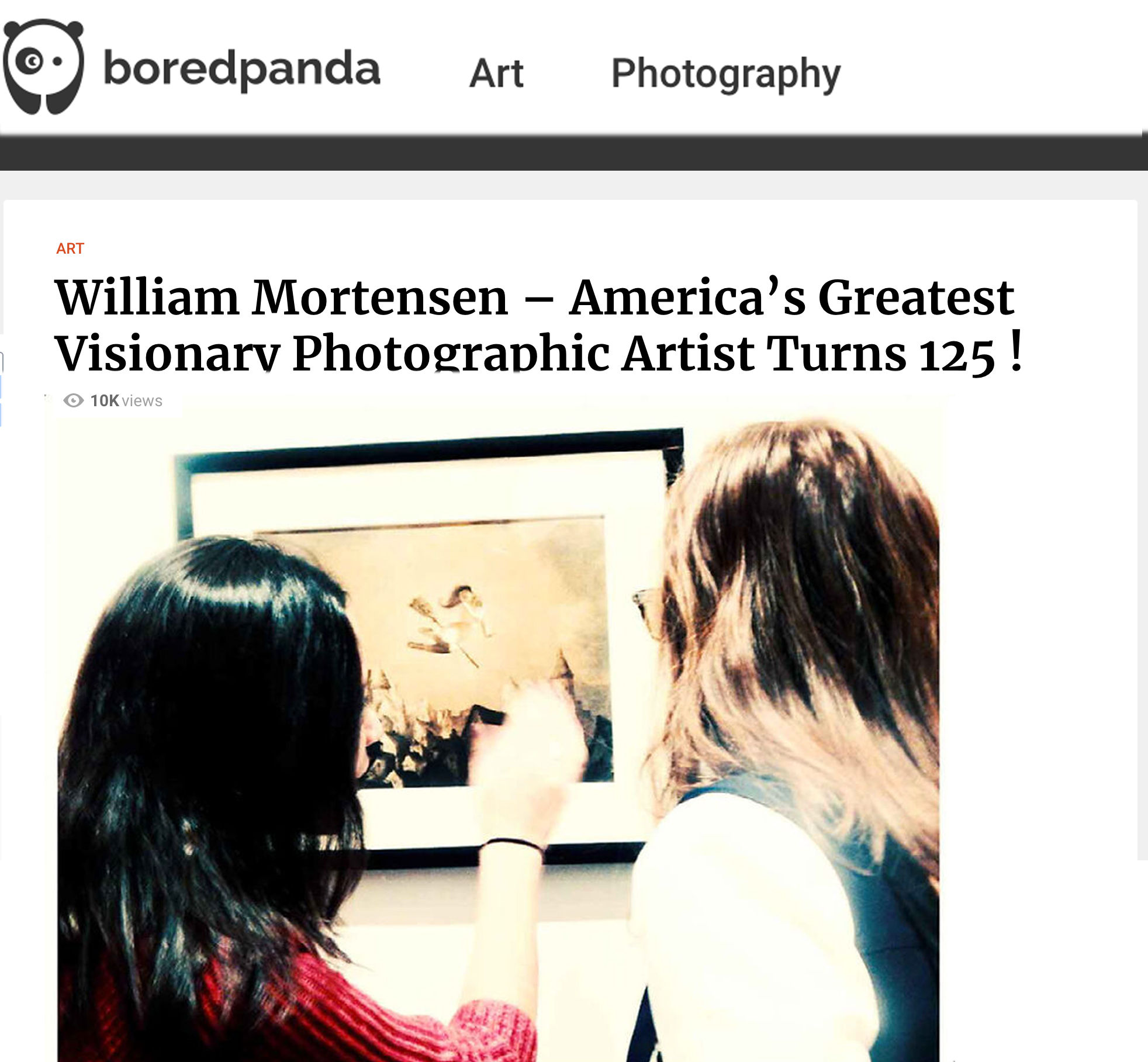Click the Bored Panda panda-head logo
This screenshot has height=1062, width=1148.
click(44, 67)
